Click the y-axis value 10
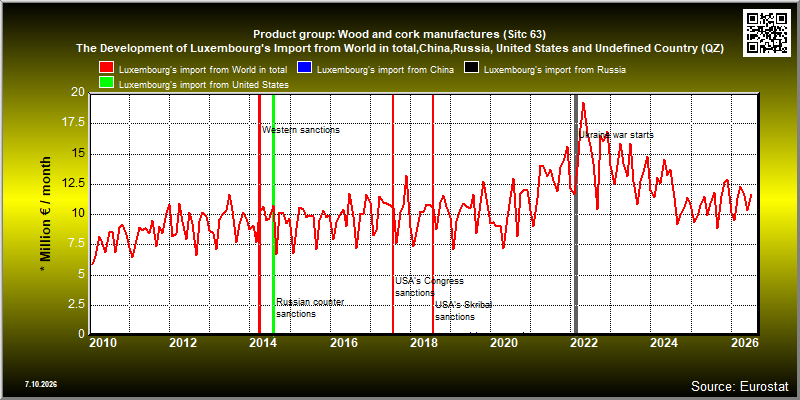Image resolution: width=800 pixels, height=400 pixels. click(x=78, y=214)
